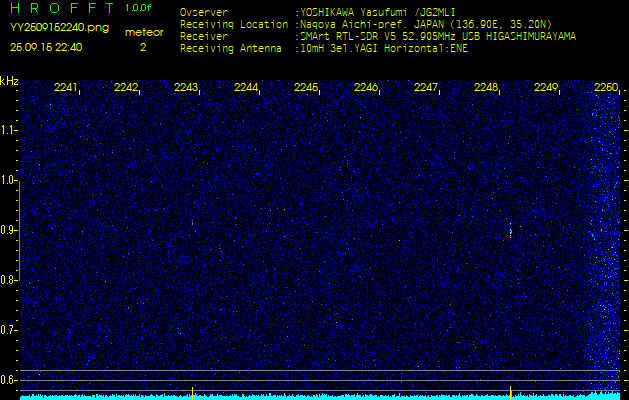Select the 1.0 frequency axis label
This screenshot has width=629, height=400.
(9, 180)
